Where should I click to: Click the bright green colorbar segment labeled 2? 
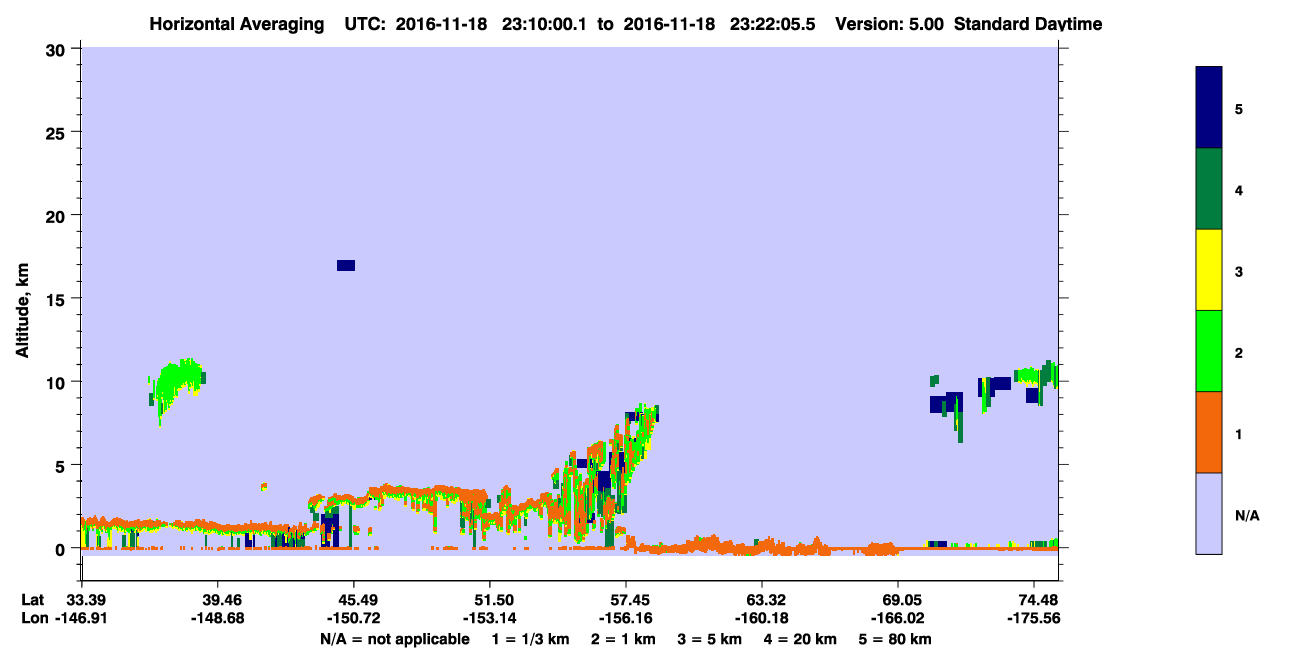[1209, 351]
